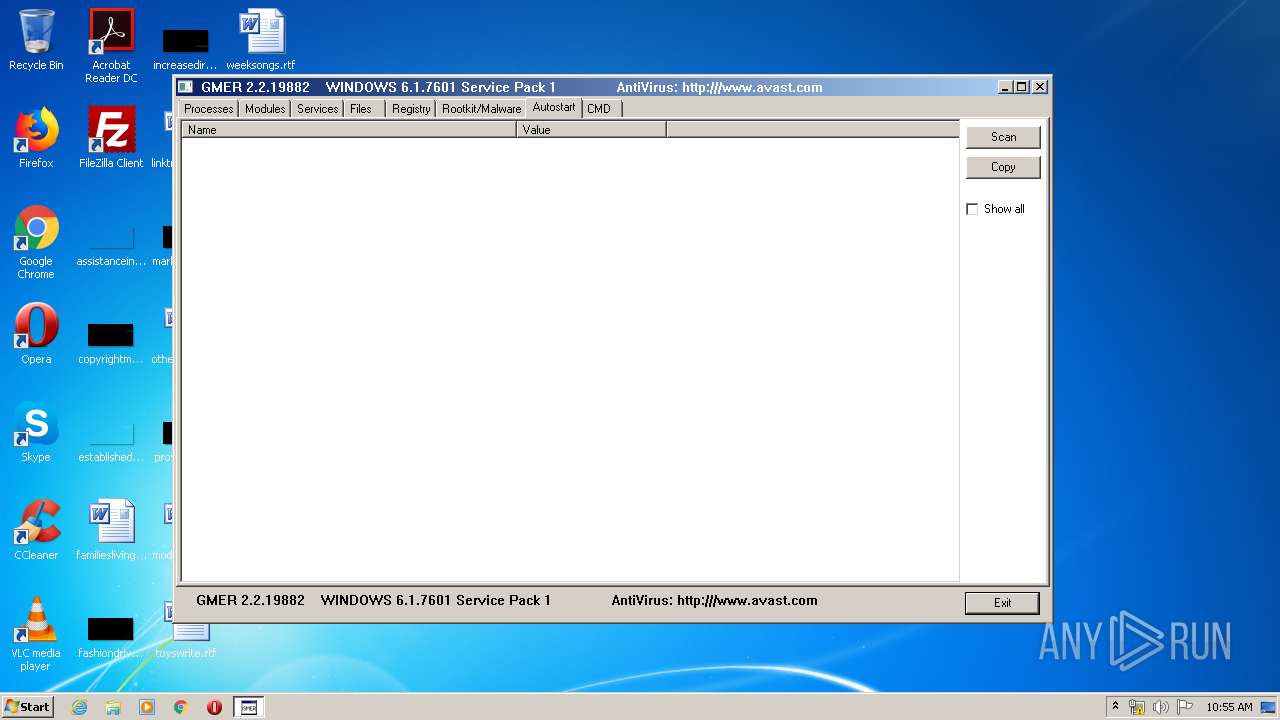
Task: Launch Acrobat Reader DC shortcut
Action: pyautogui.click(x=111, y=46)
